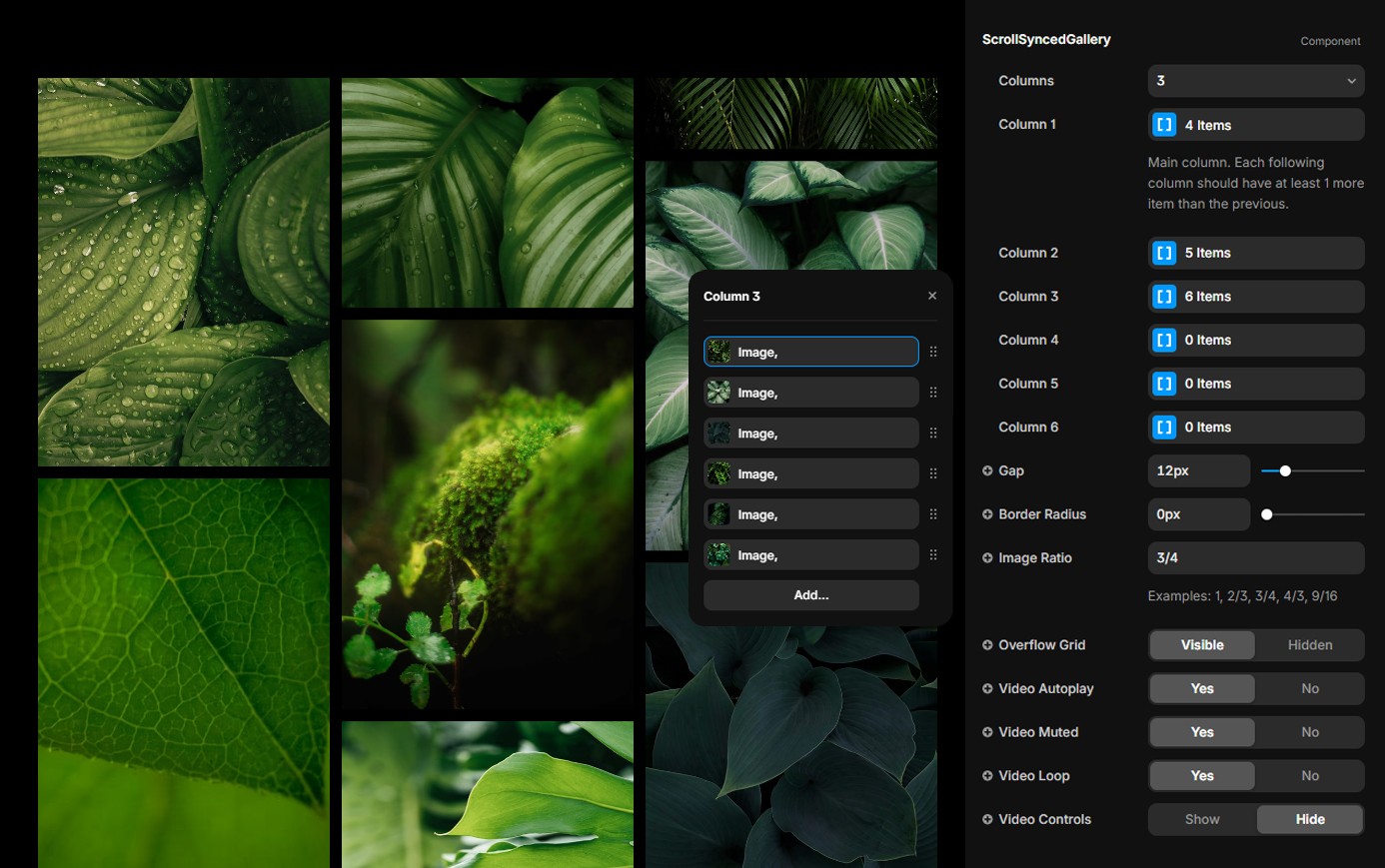The width and height of the screenshot is (1385, 868).
Task: Set Video Autoplay to Yes
Action: coord(1202,688)
